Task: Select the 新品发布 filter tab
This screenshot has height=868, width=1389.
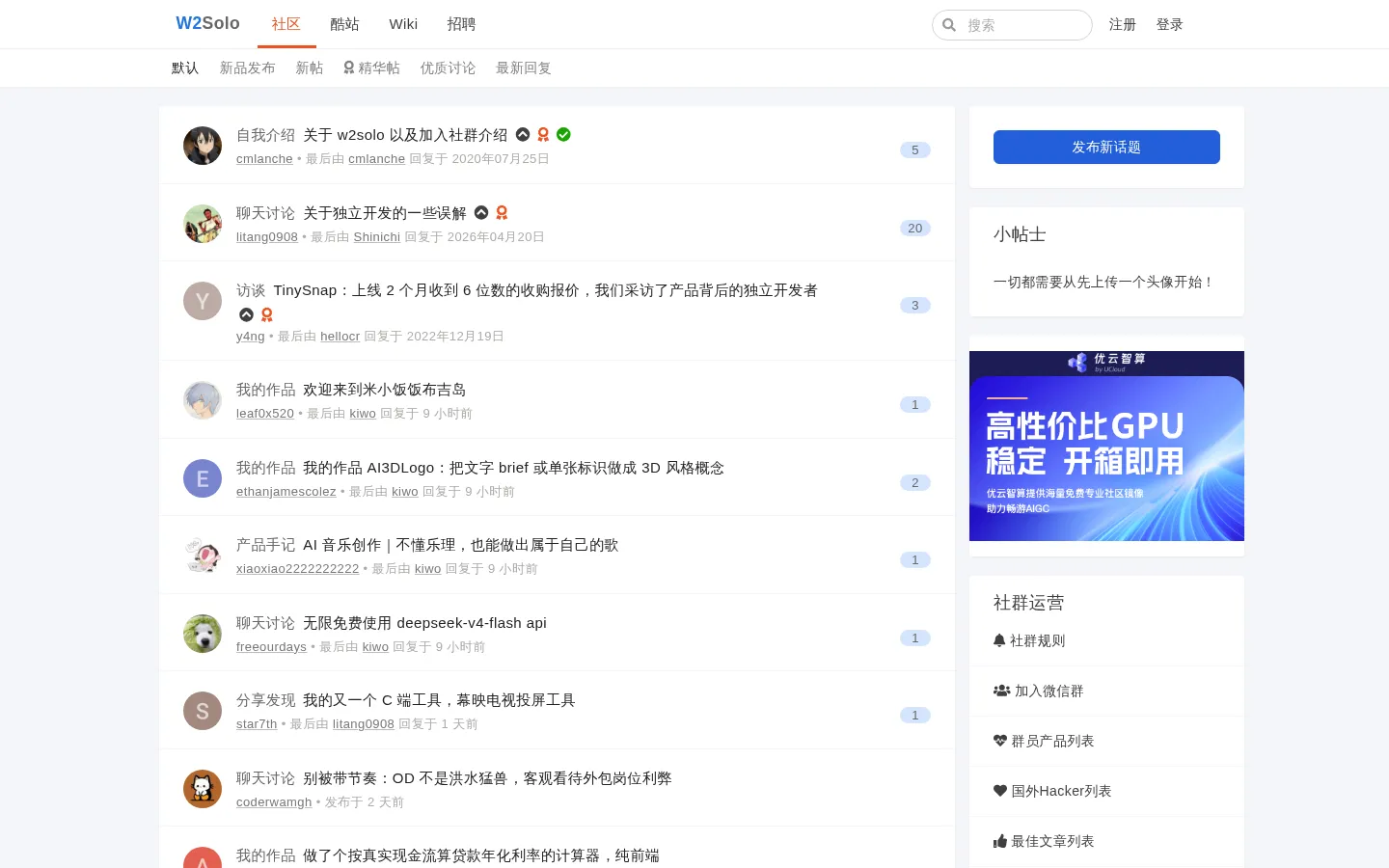Action: [247, 68]
